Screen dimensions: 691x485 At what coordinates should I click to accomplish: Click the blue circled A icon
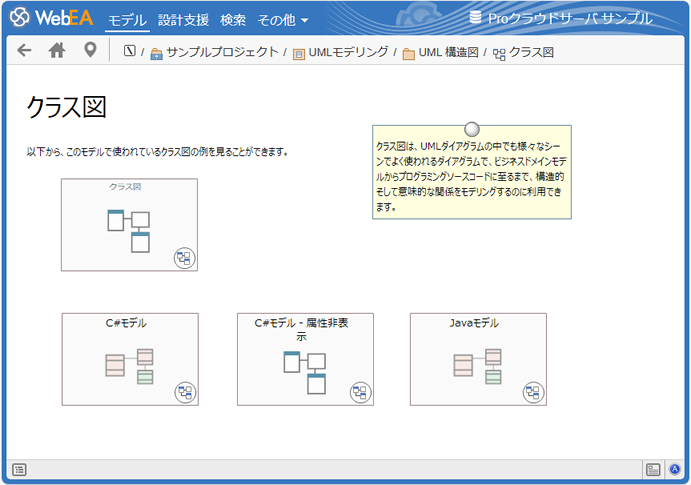point(674,469)
